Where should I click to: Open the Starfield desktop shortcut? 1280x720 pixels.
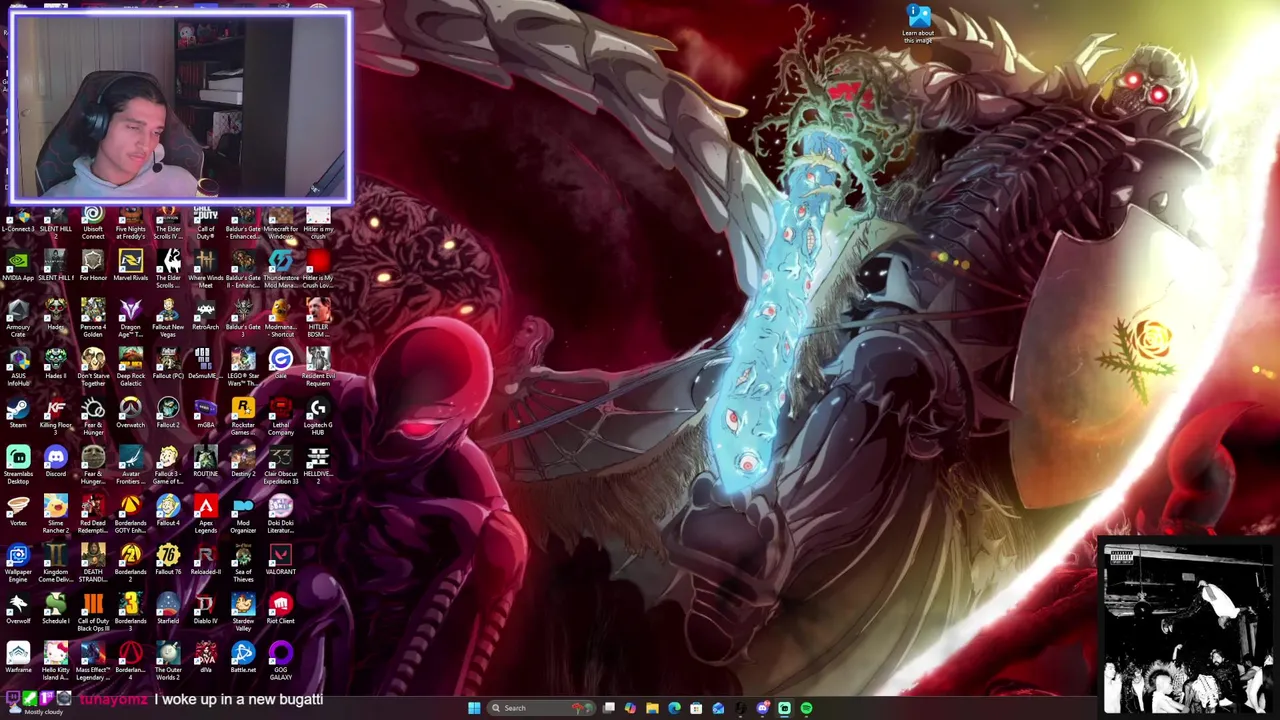click(168, 610)
